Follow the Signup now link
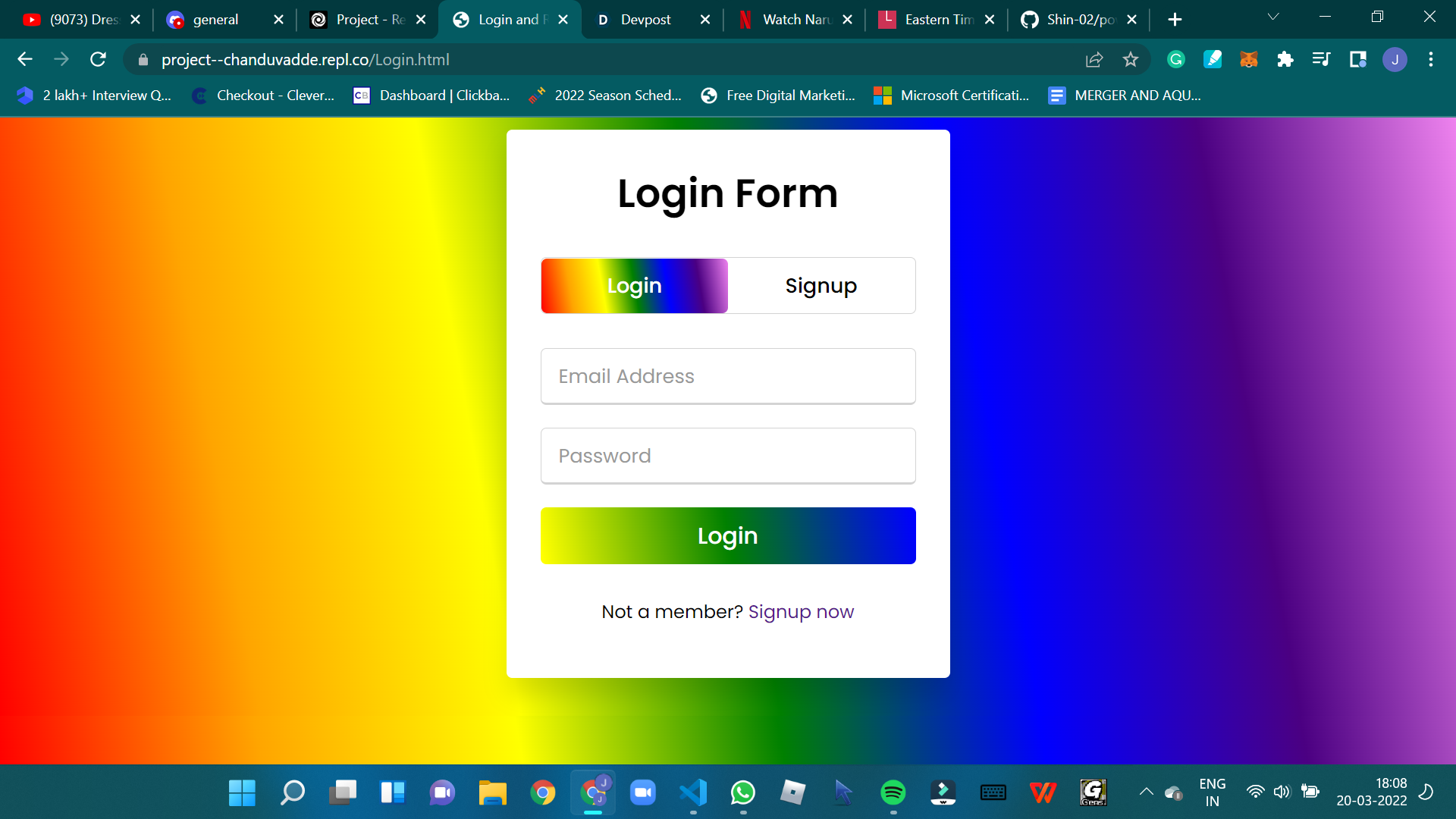Image resolution: width=1456 pixels, height=819 pixels. pyautogui.click(x=801, y=612)
